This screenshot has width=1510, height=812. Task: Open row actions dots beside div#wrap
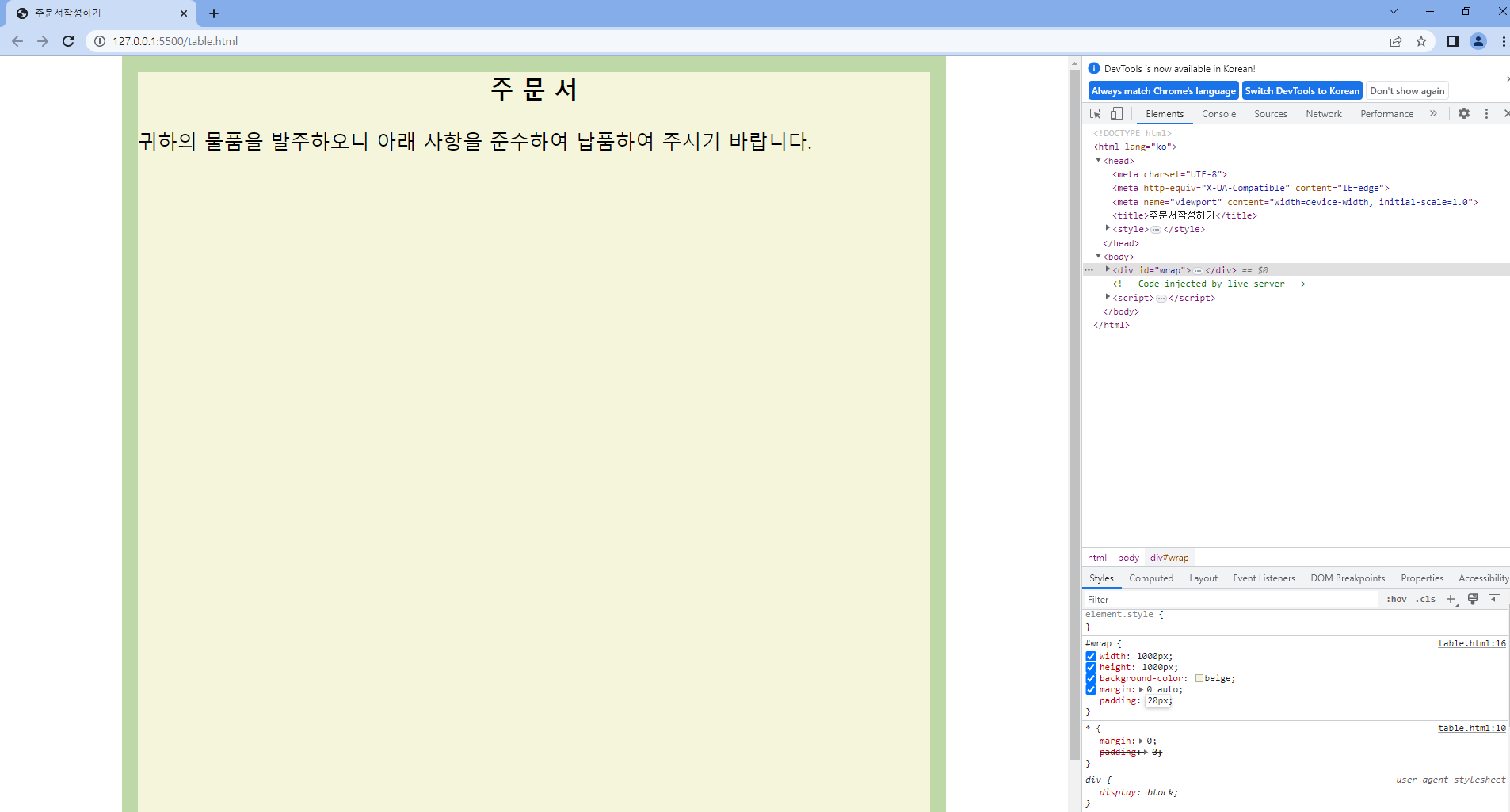[1089, 270]
